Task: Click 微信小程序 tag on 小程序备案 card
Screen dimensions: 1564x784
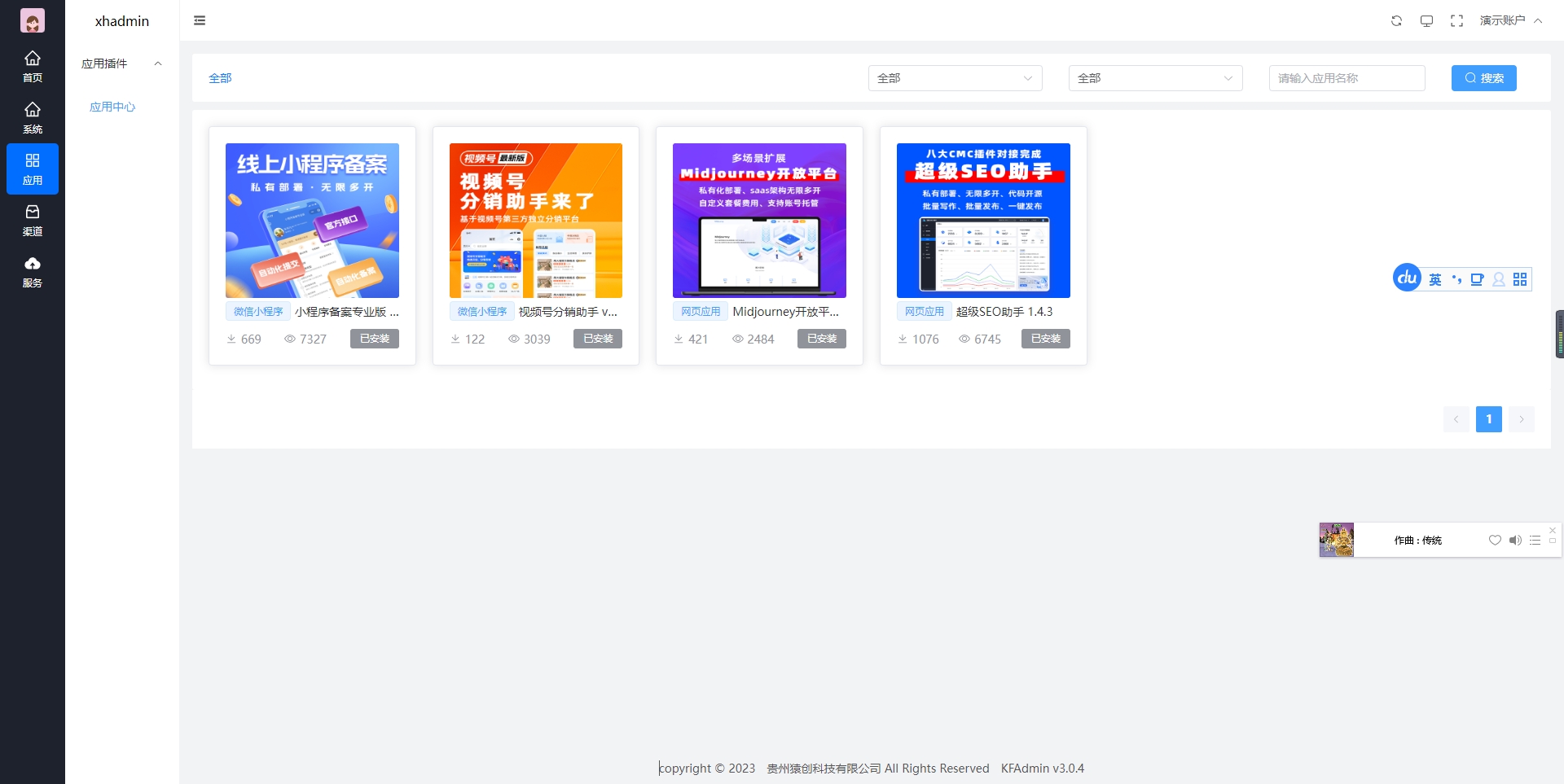Action: [x=258, y=312]
